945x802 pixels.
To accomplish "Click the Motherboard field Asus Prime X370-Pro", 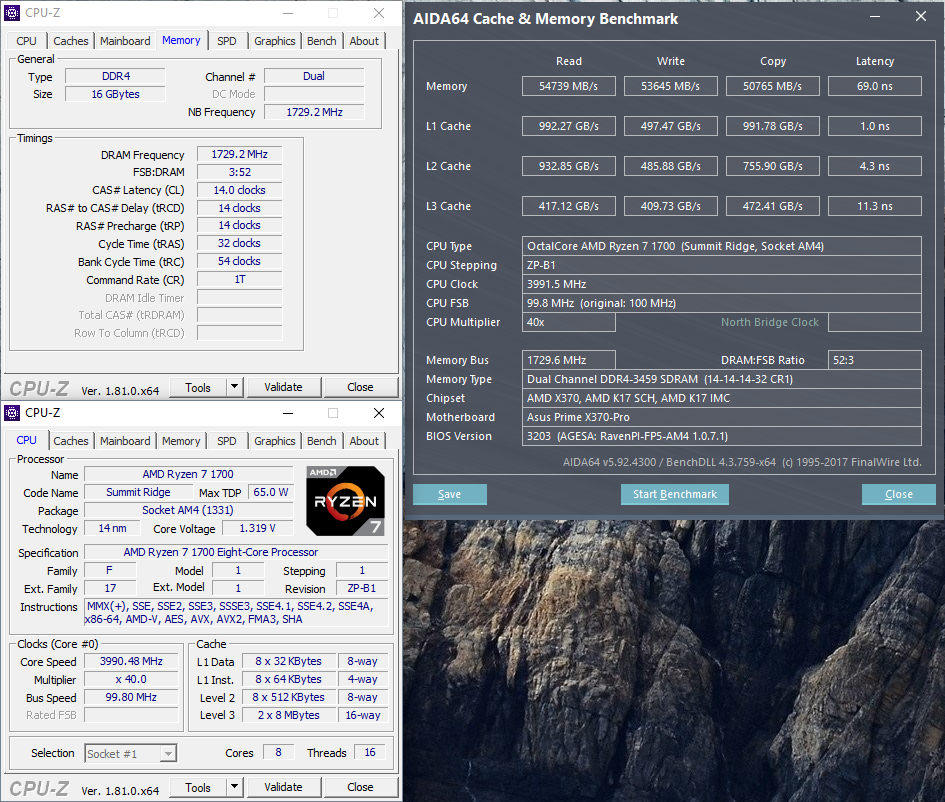I will point(721,417).
